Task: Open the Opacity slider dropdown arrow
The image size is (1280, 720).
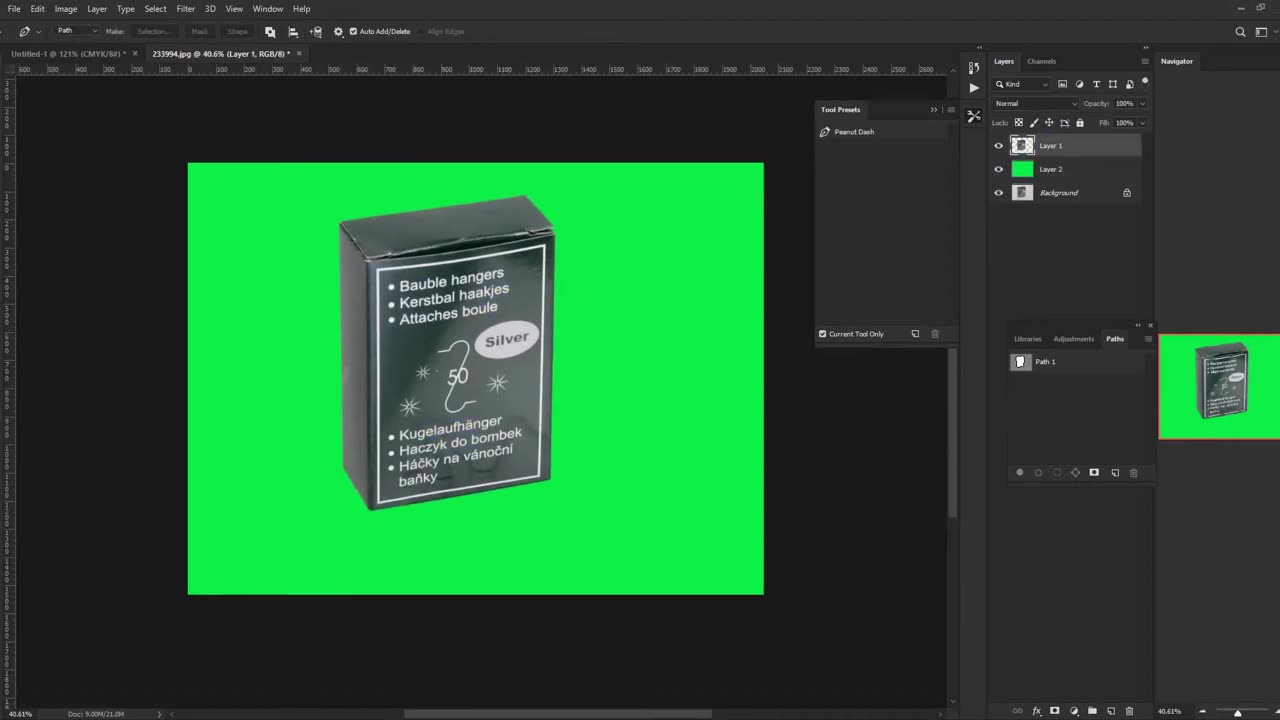Action: pyautogui.click(x=1142, y=104)
